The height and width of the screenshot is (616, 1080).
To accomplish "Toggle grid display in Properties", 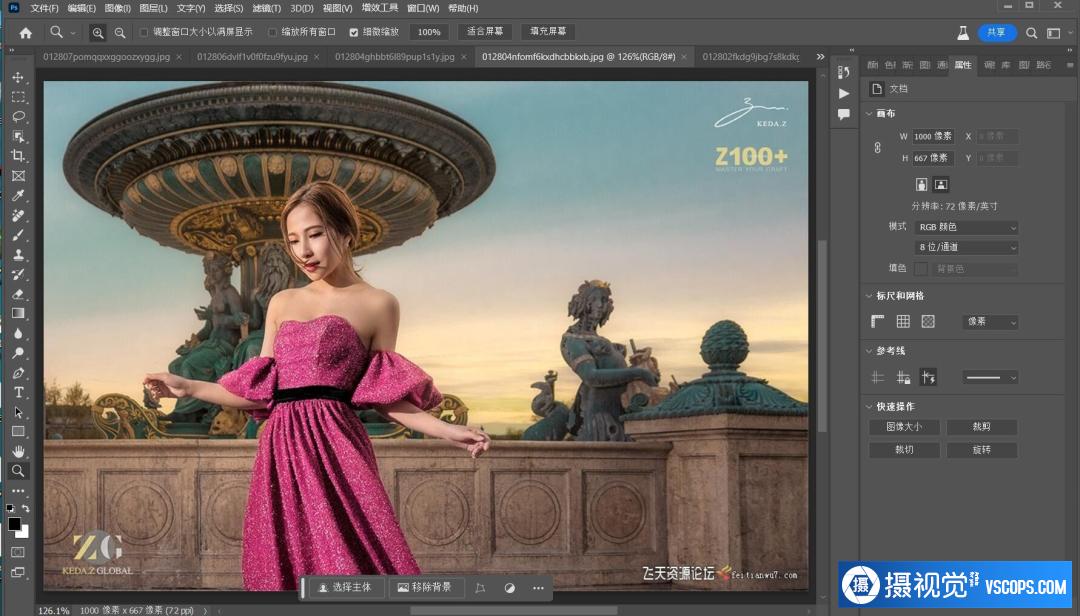I will point(903,321).
